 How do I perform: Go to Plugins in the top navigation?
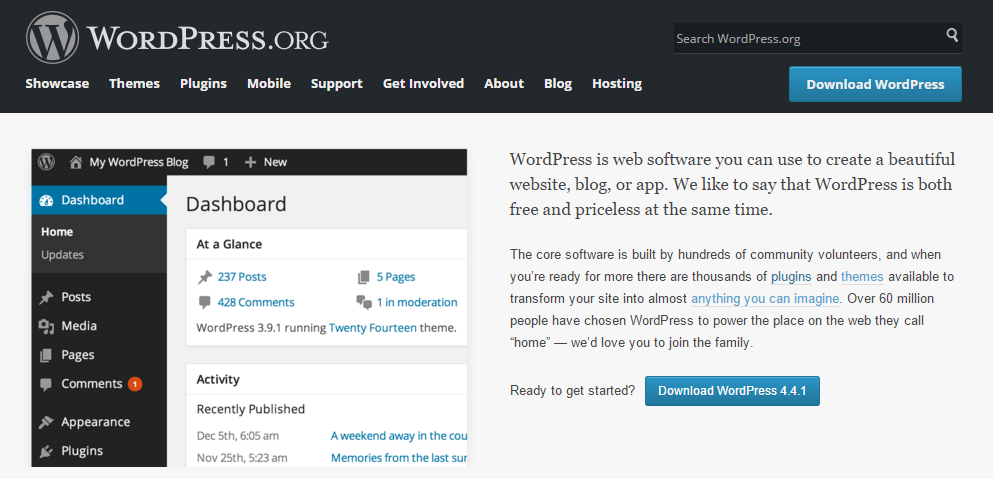tap(203, 84)
